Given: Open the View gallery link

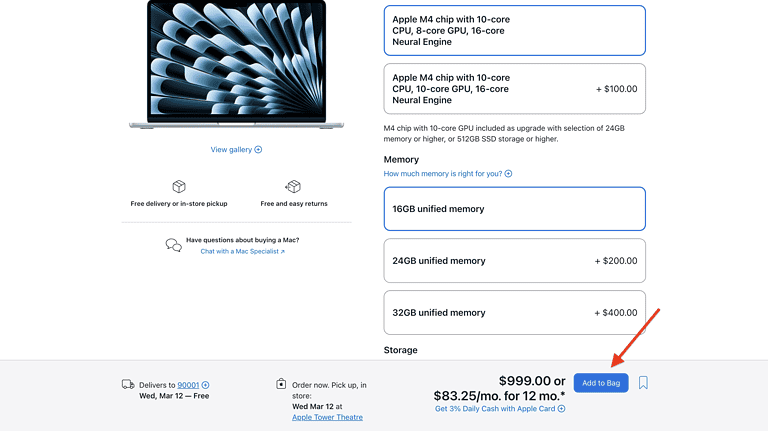Looking at the screenshot, I should pos(231,150).
